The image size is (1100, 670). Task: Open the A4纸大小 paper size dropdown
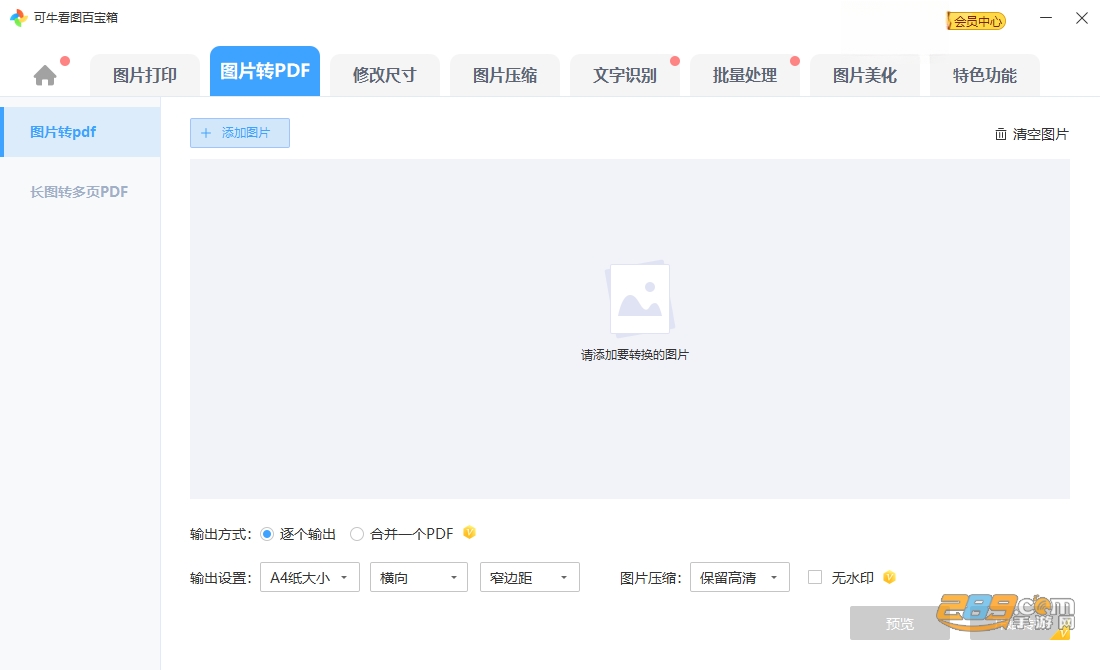click(x=309, y=577)
